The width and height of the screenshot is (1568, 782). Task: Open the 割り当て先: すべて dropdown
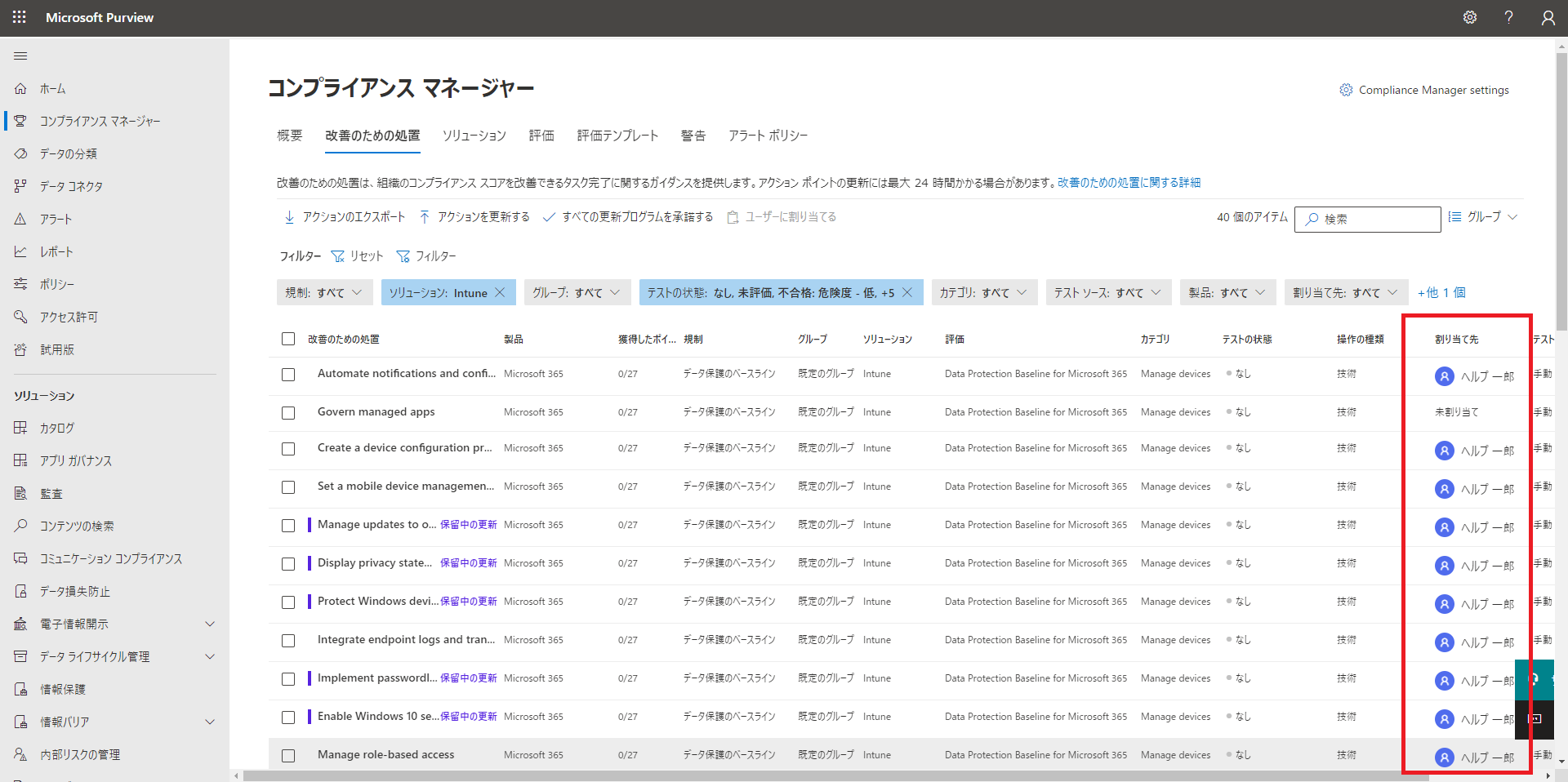[x=1346, y=292]
